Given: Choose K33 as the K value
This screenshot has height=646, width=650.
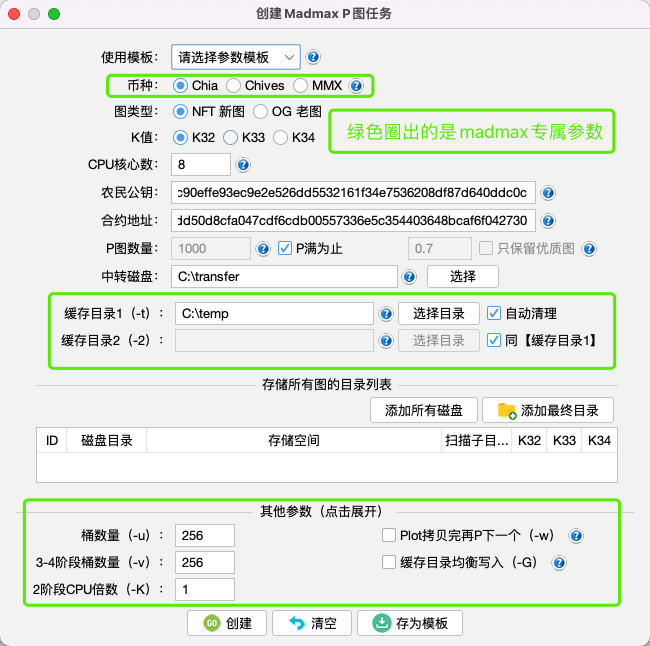Looking at the screenshot, I should tap(230, 137).
